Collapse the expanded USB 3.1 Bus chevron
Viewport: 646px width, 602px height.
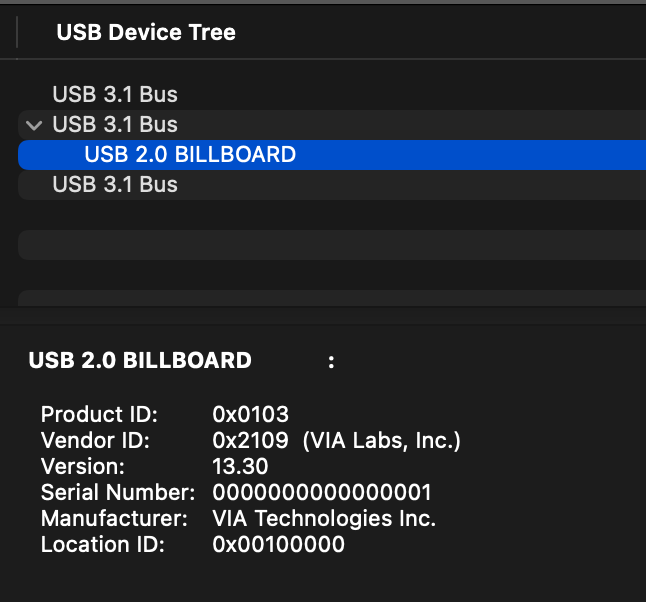pyautogui.click(x=34, y=125)
